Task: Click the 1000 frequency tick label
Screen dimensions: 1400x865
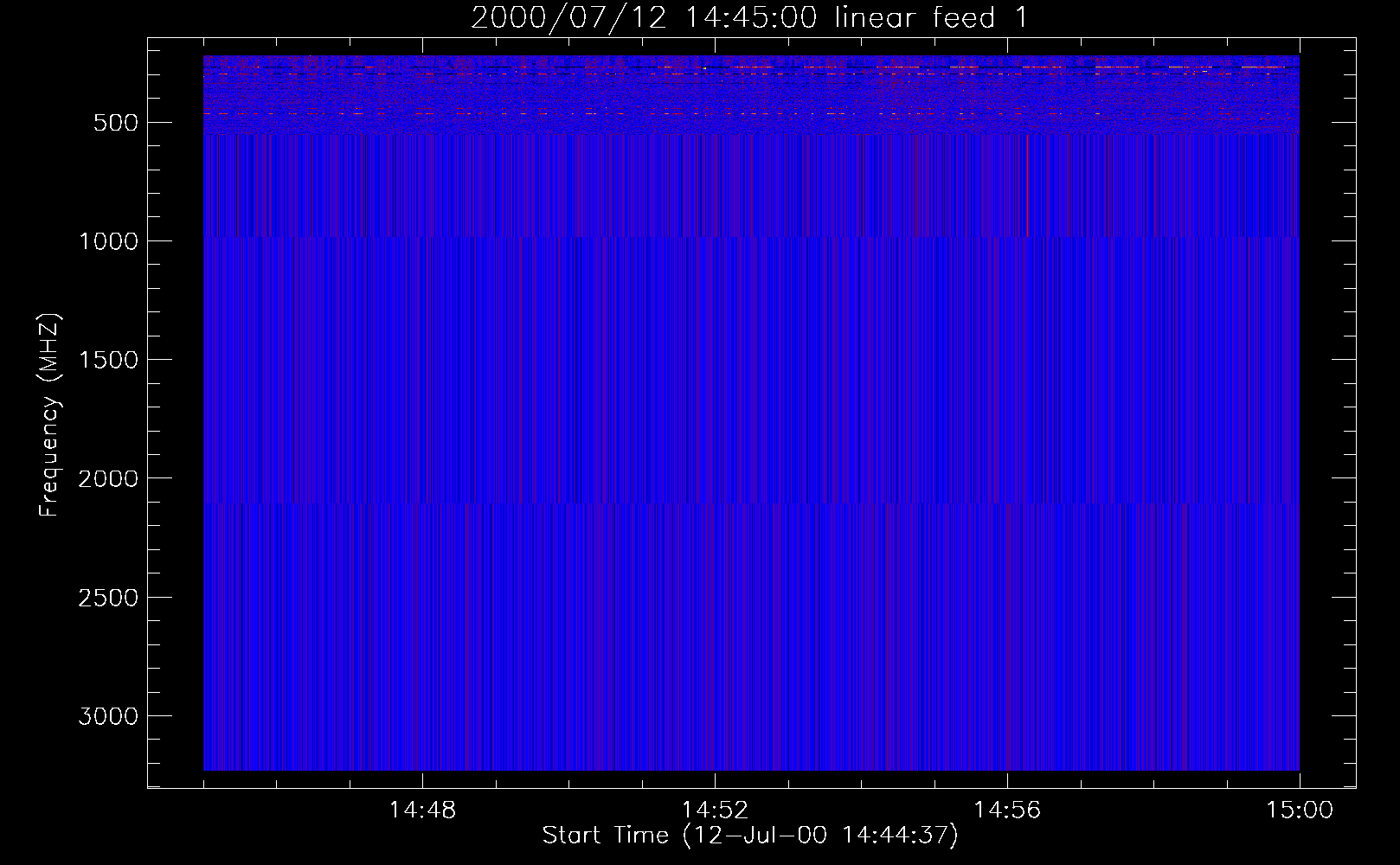Action: (108, 241)
